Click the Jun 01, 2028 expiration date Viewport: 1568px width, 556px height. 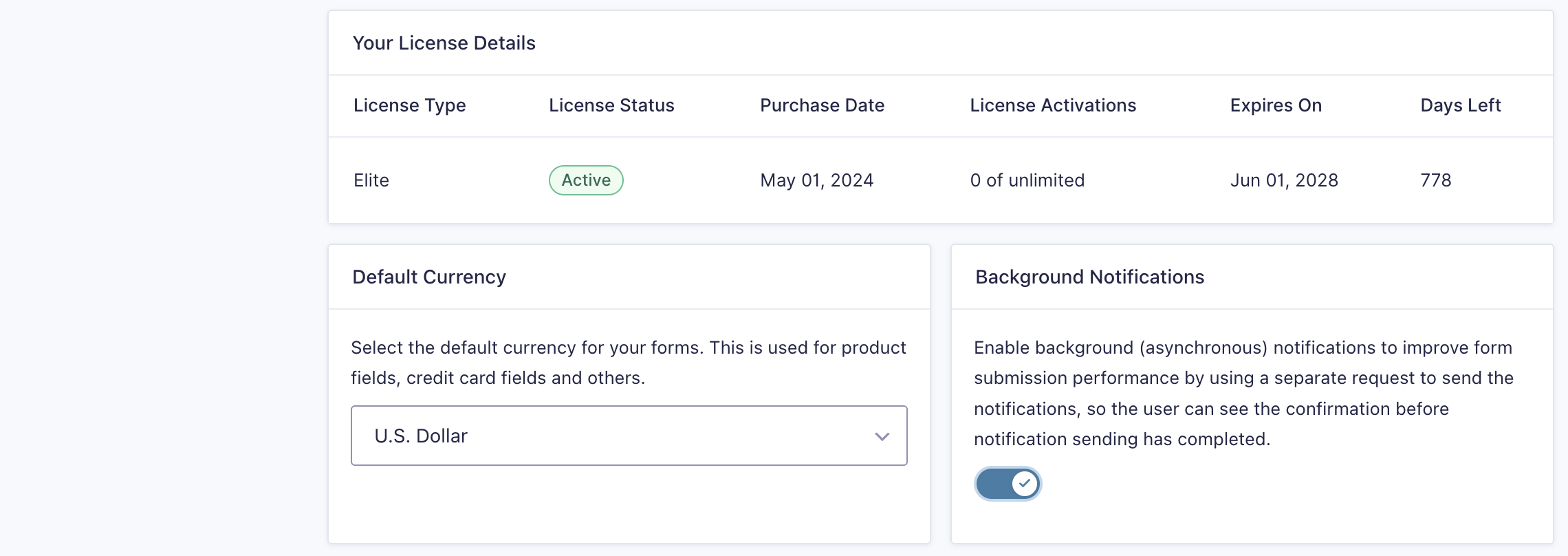1283,180
